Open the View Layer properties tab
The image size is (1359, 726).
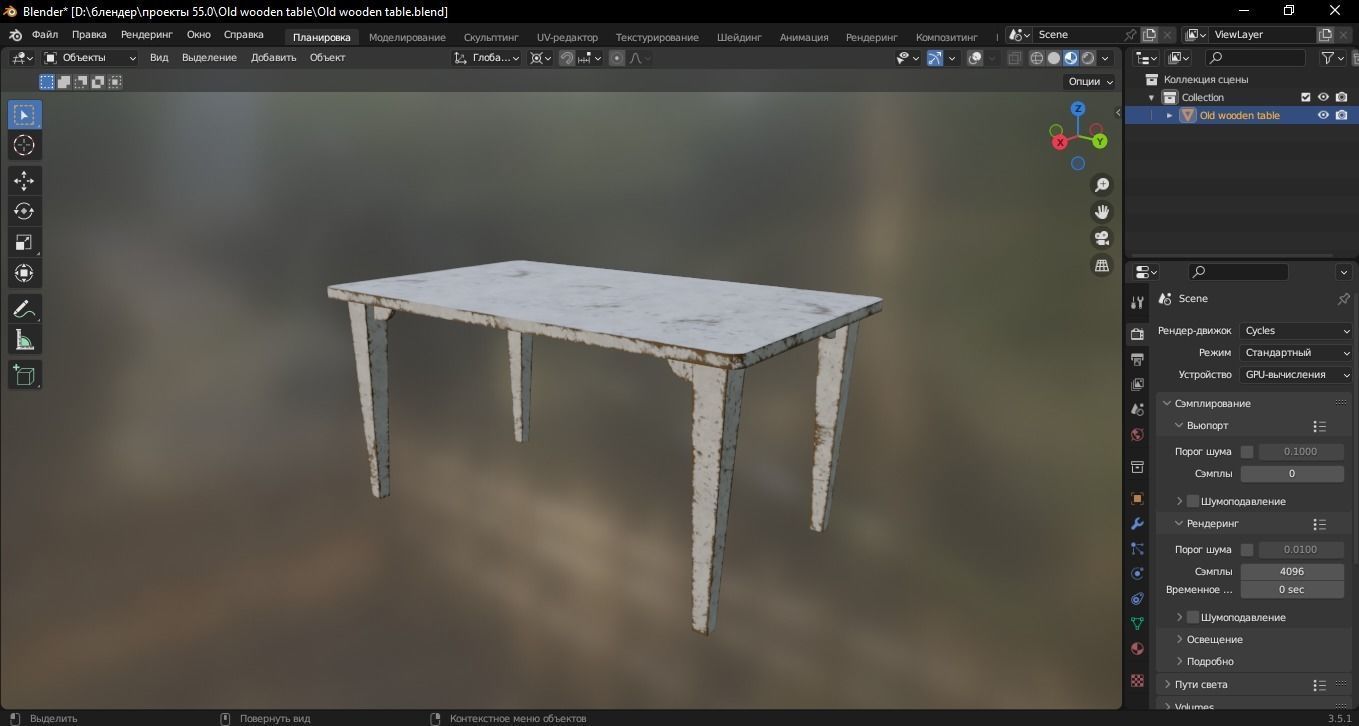(1137, 384)
